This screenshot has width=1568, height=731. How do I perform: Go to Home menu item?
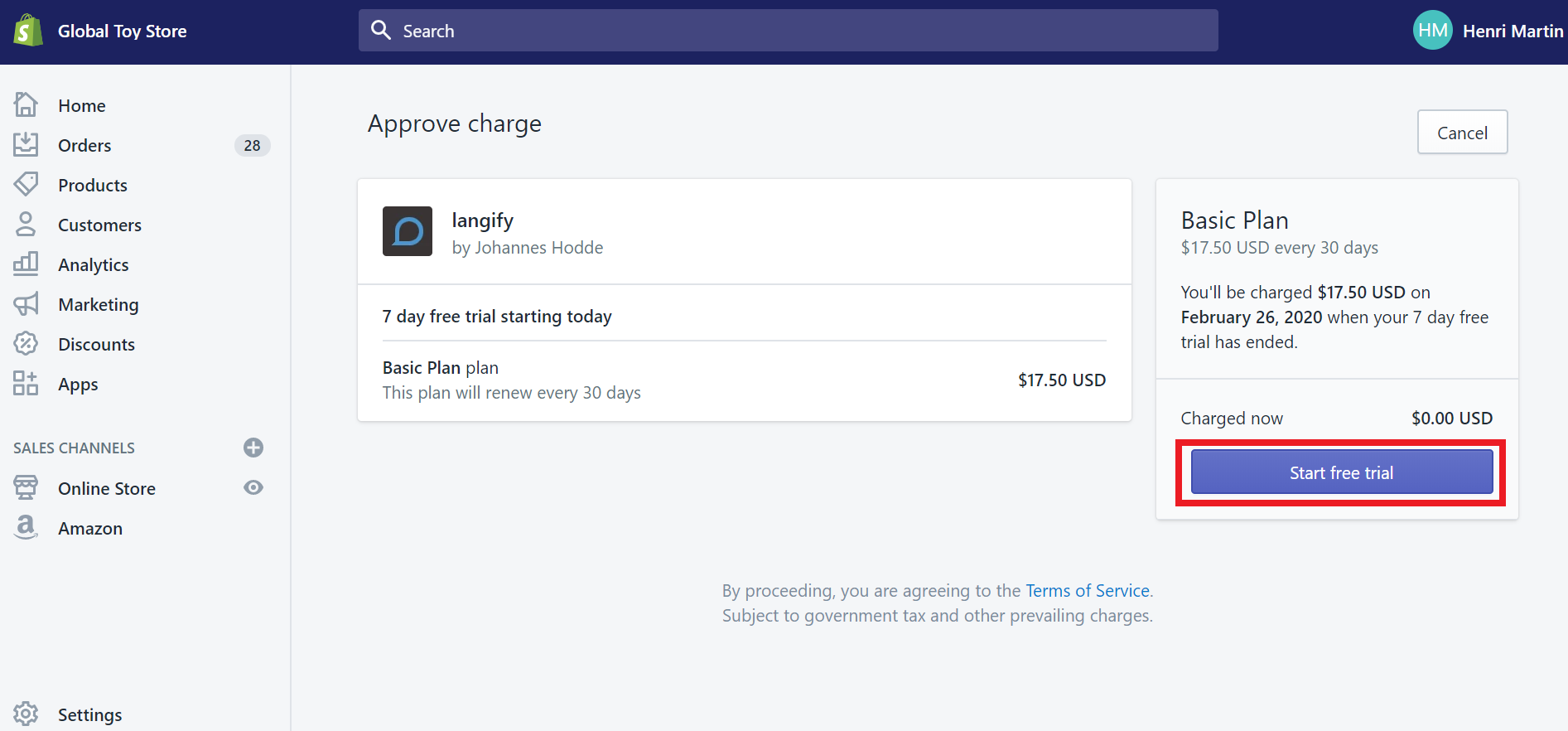[x=82, y=105]
